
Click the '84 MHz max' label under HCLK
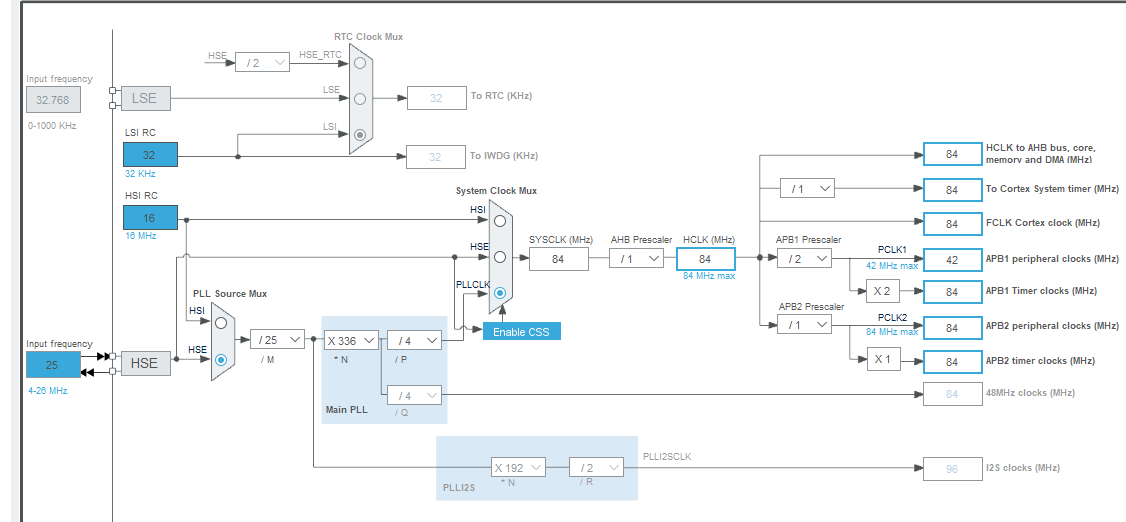(709, 275)
